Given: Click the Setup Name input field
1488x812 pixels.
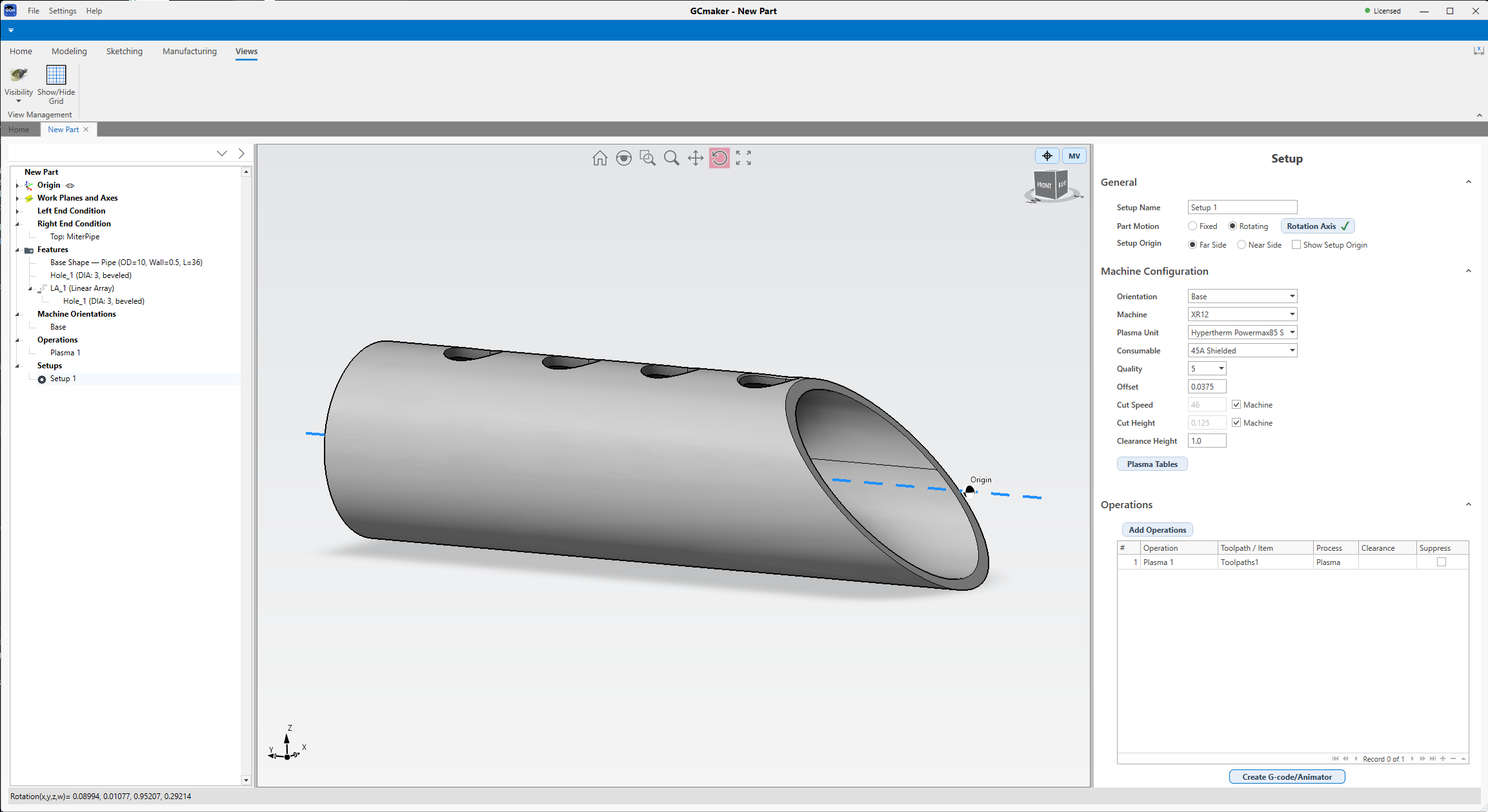Looking at the screenshot, I should [1242, 208].
